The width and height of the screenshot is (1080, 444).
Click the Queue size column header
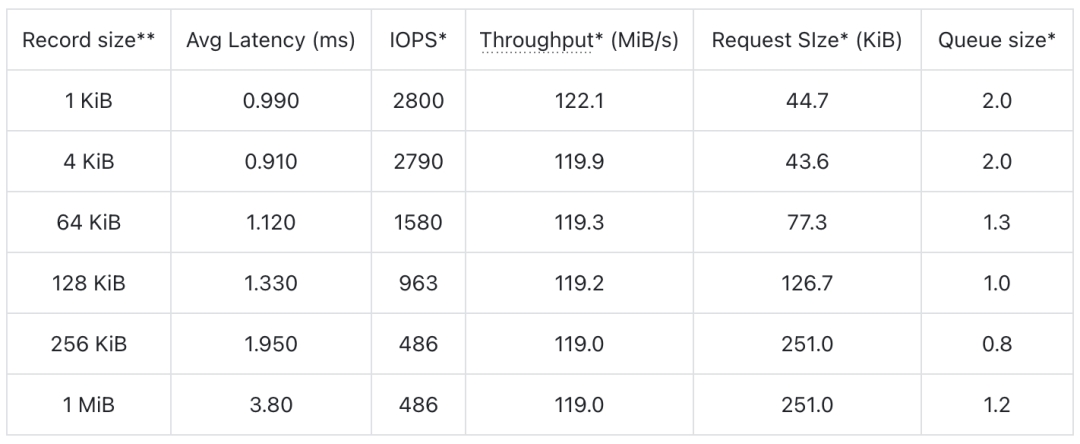tap(997, 41)
